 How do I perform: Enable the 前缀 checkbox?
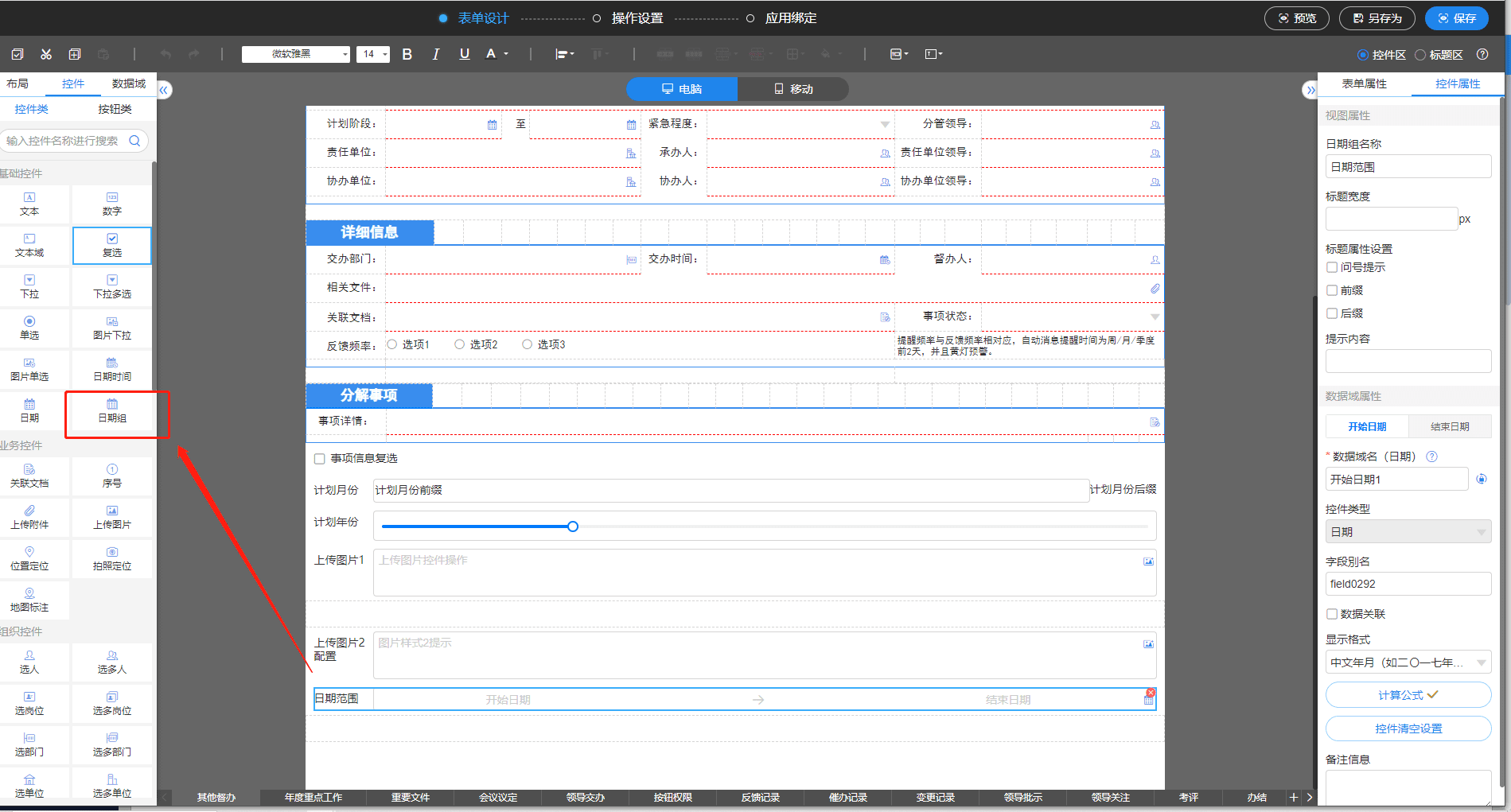coord(1332,290)
